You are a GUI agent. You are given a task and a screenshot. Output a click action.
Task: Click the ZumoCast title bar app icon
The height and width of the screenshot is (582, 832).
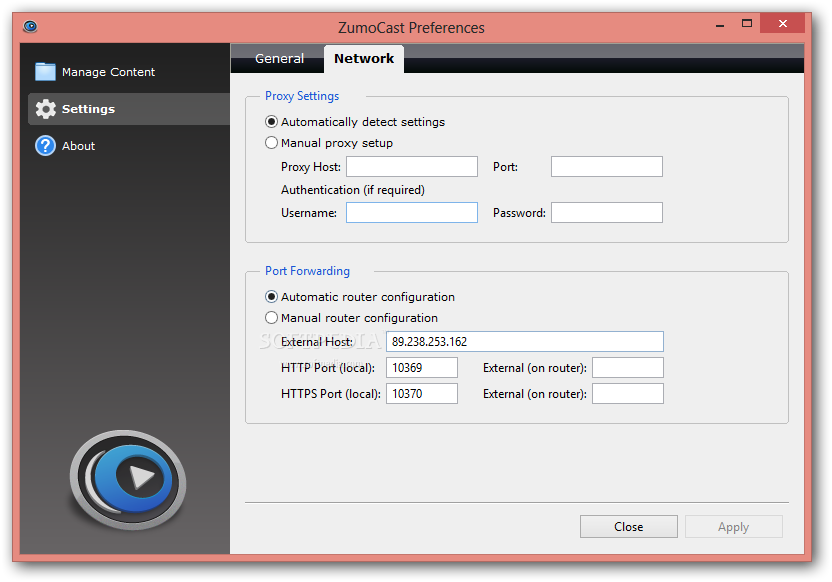click(x=30, y=26)
